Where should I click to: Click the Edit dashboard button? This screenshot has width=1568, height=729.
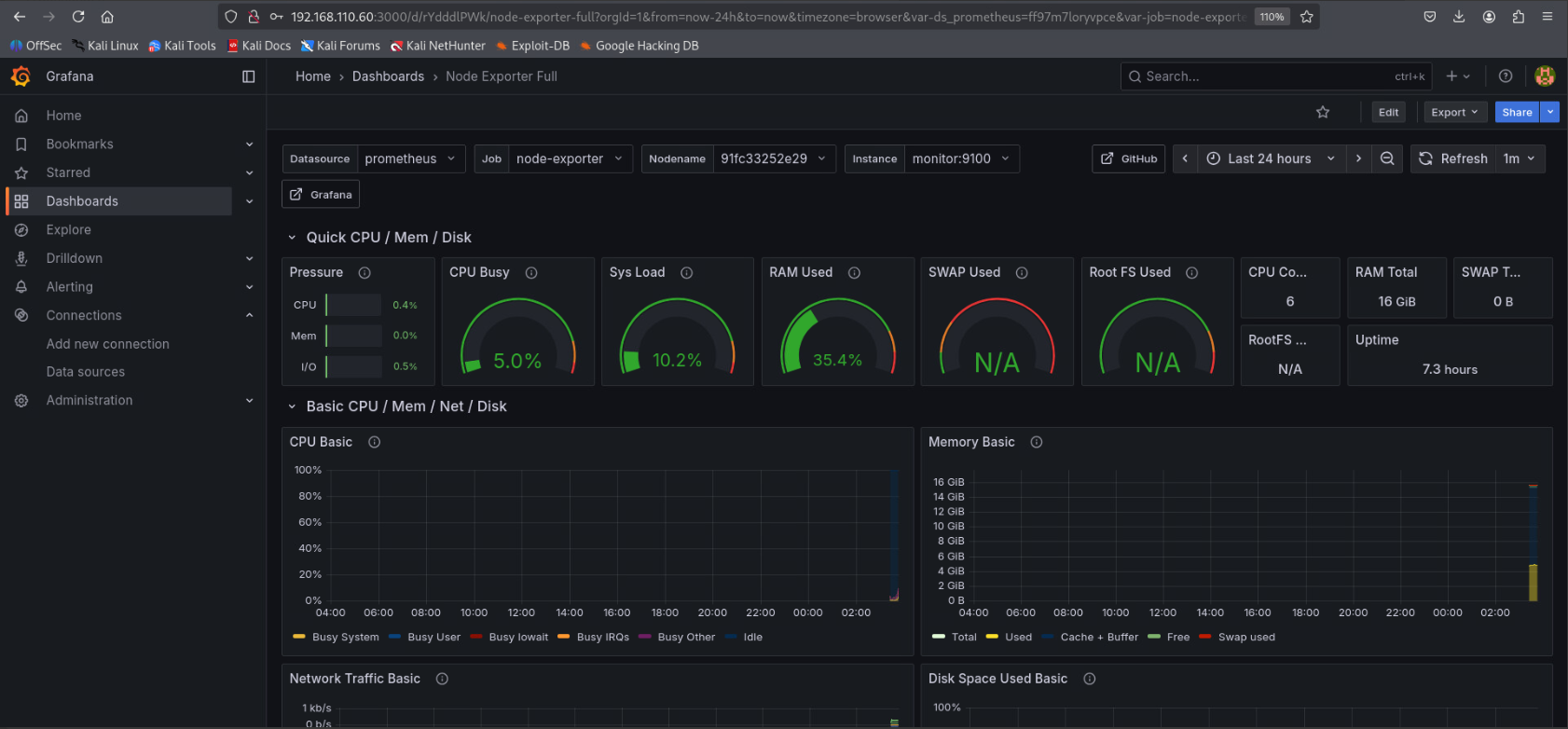click(1388, 113)
